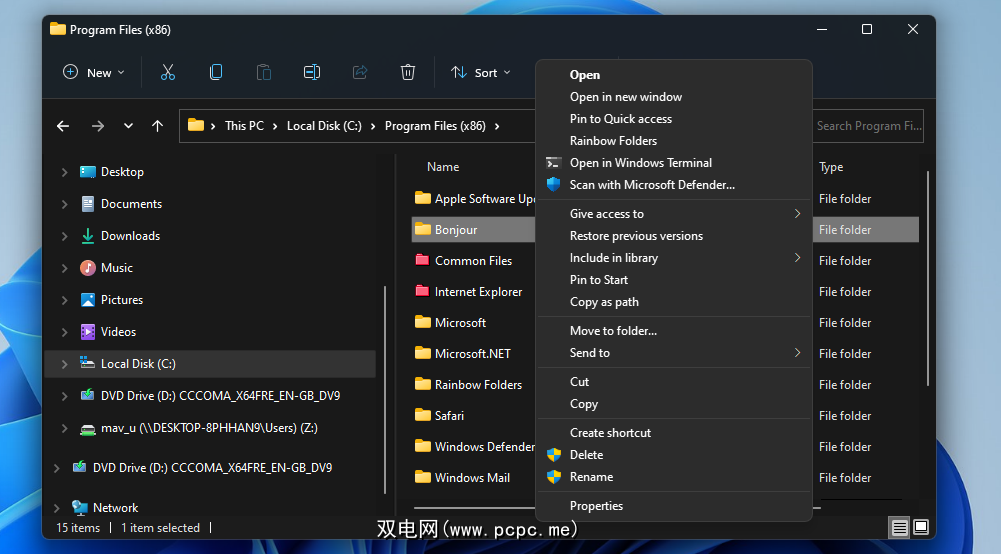Select the Rainbow Folders folder in list
The height and width of the screenshot is (554, 1001).
coord(478,385)
